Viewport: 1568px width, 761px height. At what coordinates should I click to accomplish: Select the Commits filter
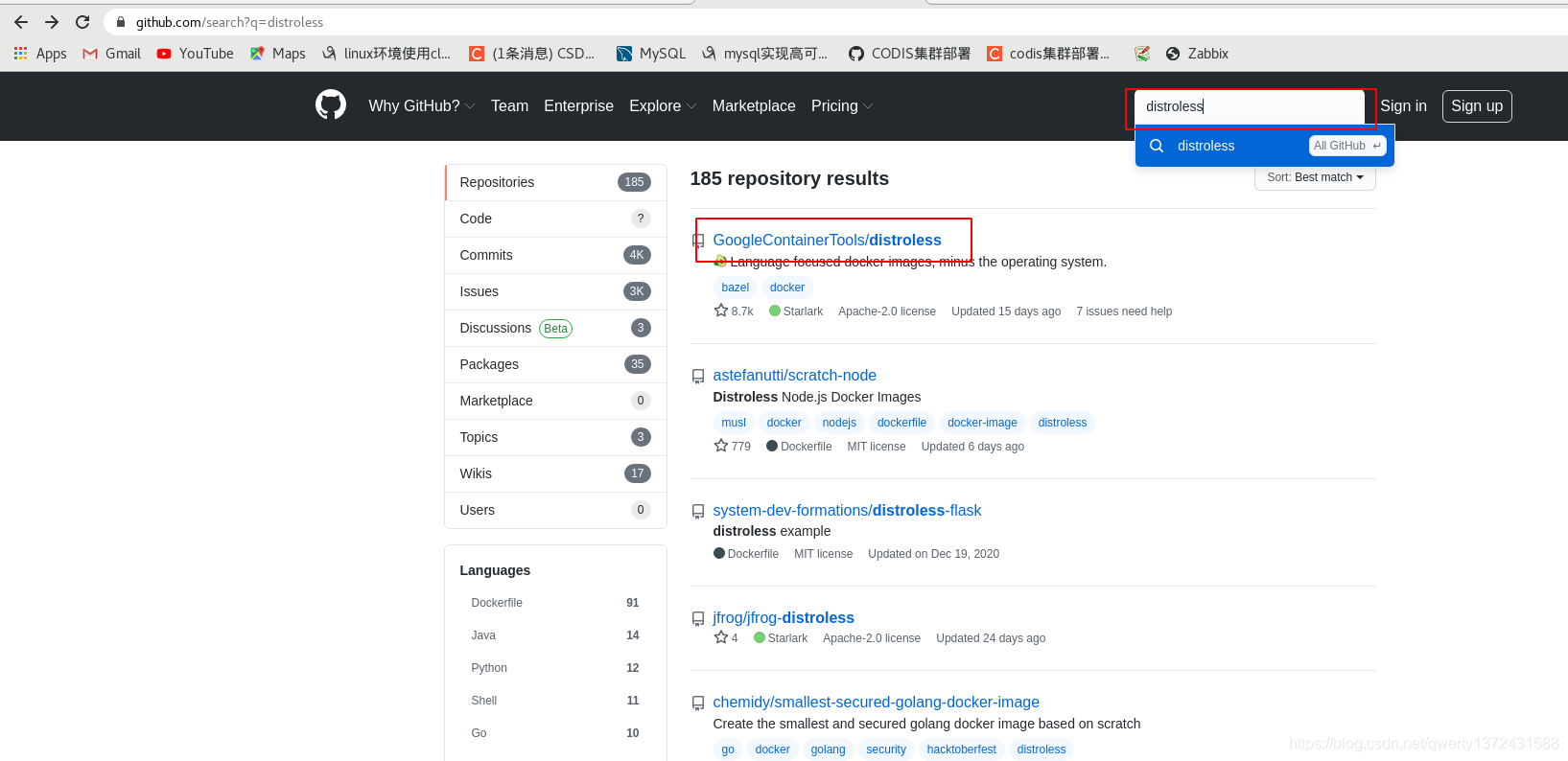(x=556, y=255)
